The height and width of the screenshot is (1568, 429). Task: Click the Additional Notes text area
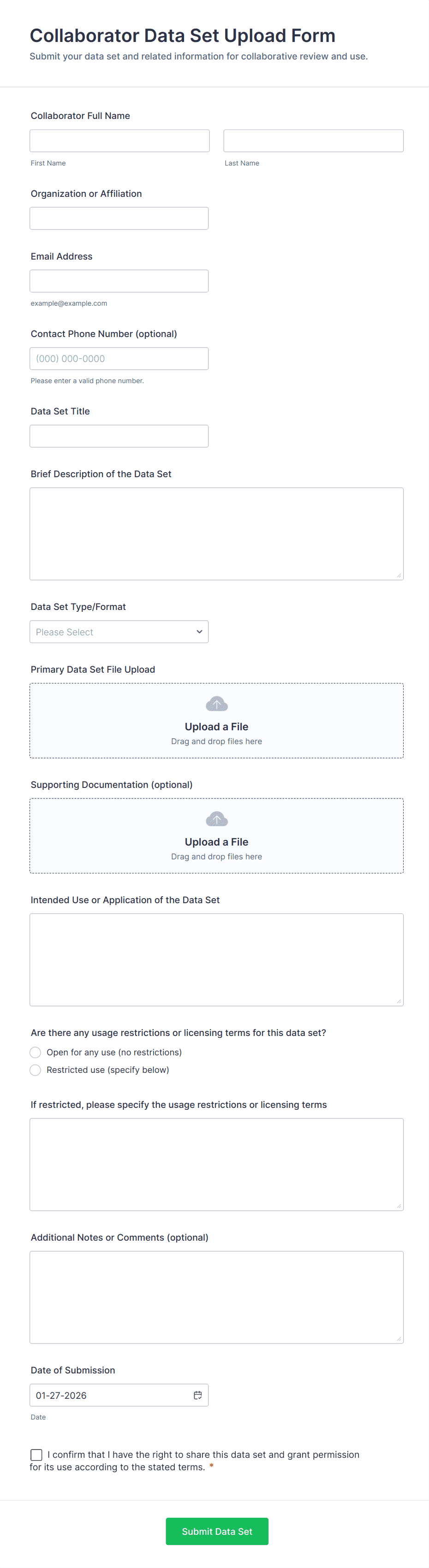[216, 1296]
